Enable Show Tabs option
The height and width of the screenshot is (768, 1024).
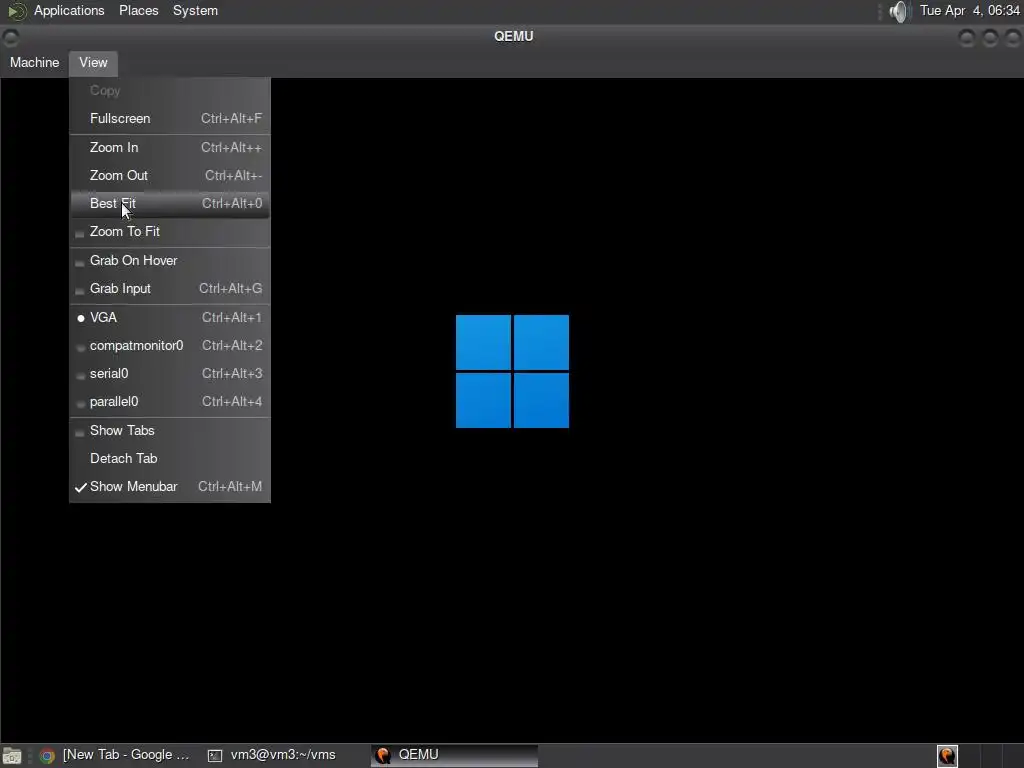(x=170, y=430)
